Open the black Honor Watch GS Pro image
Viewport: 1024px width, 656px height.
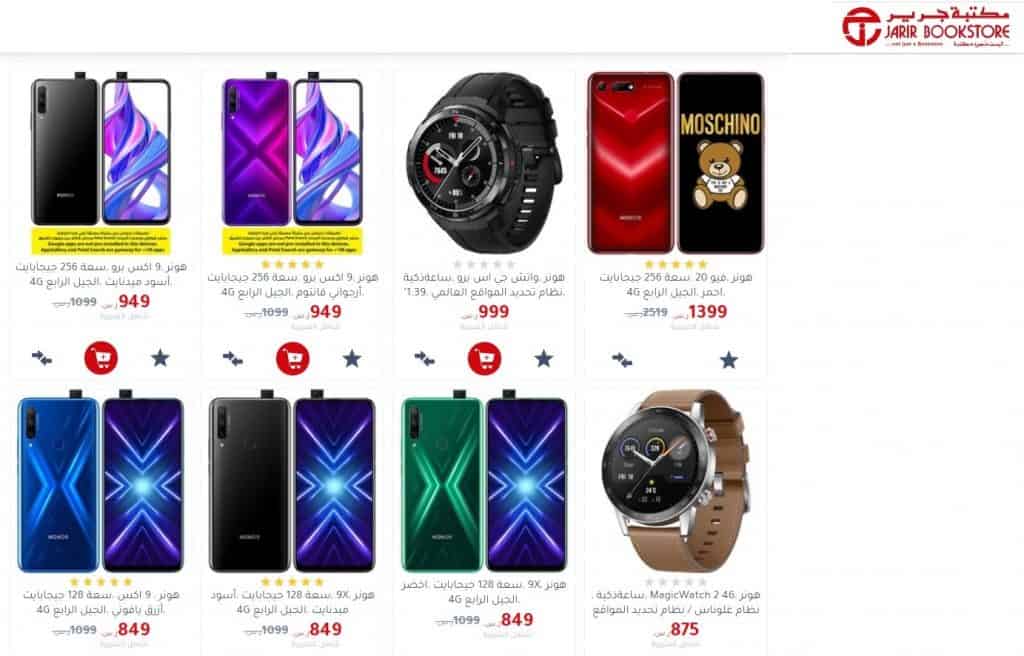click(484, 163)
